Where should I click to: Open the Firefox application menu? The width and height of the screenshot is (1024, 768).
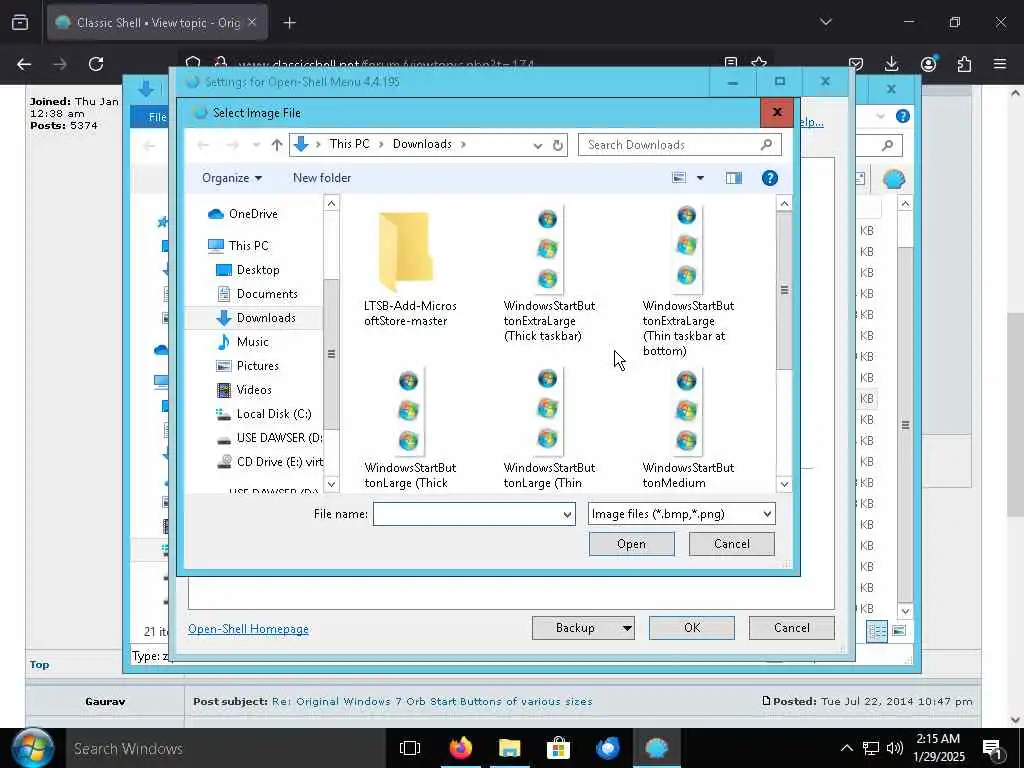1000,64
